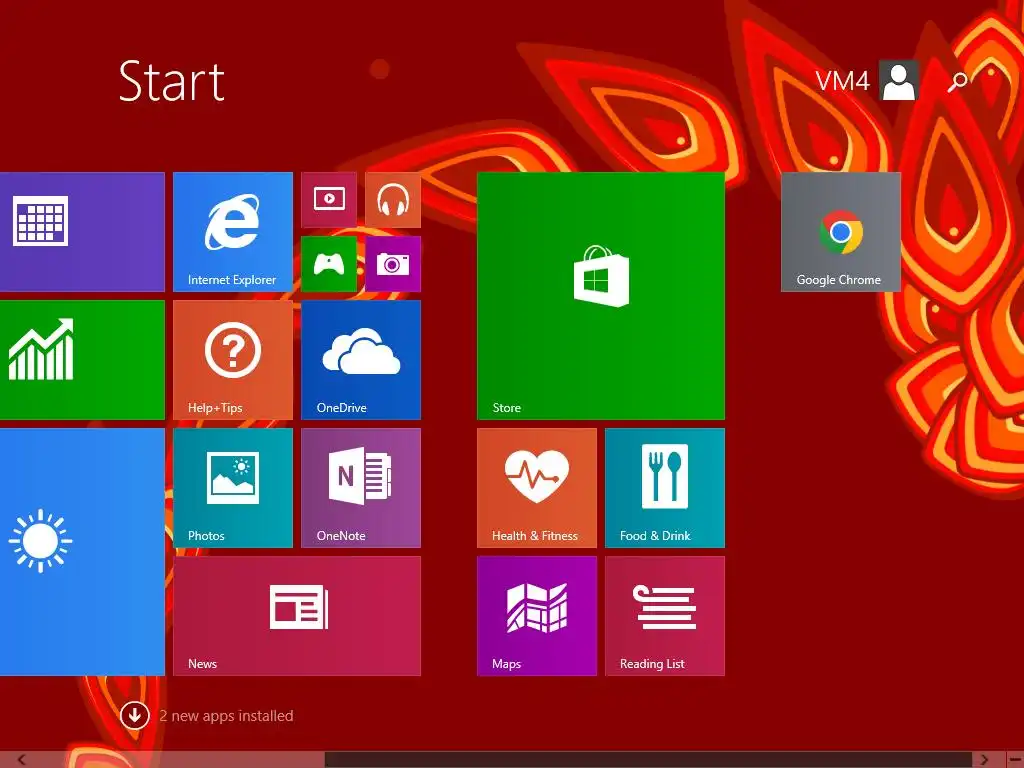
Task: Launch Internet Explorer tile
Action: pos(232,232)
